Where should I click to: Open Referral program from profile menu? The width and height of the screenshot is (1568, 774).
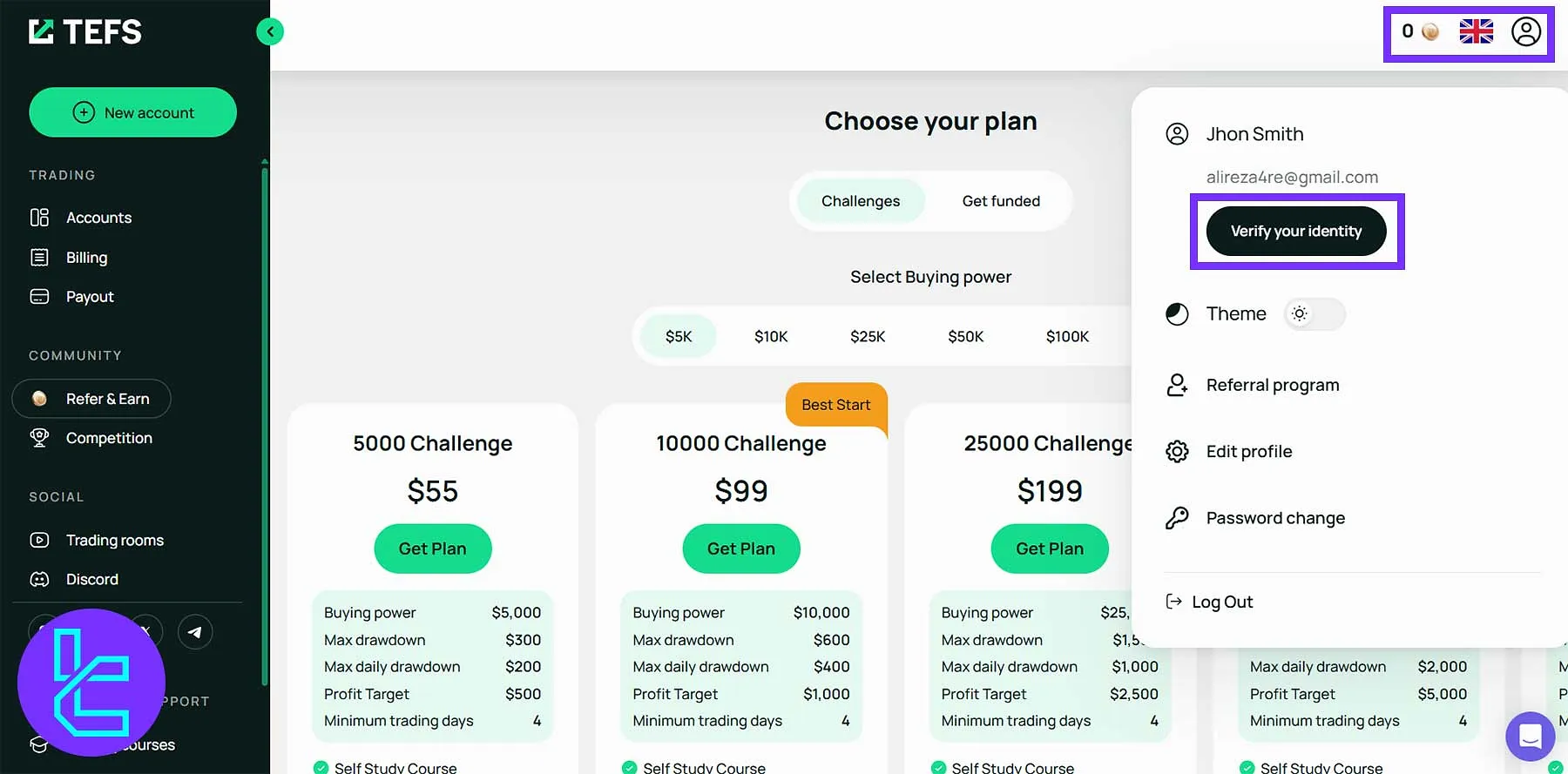coord(1272,385)
